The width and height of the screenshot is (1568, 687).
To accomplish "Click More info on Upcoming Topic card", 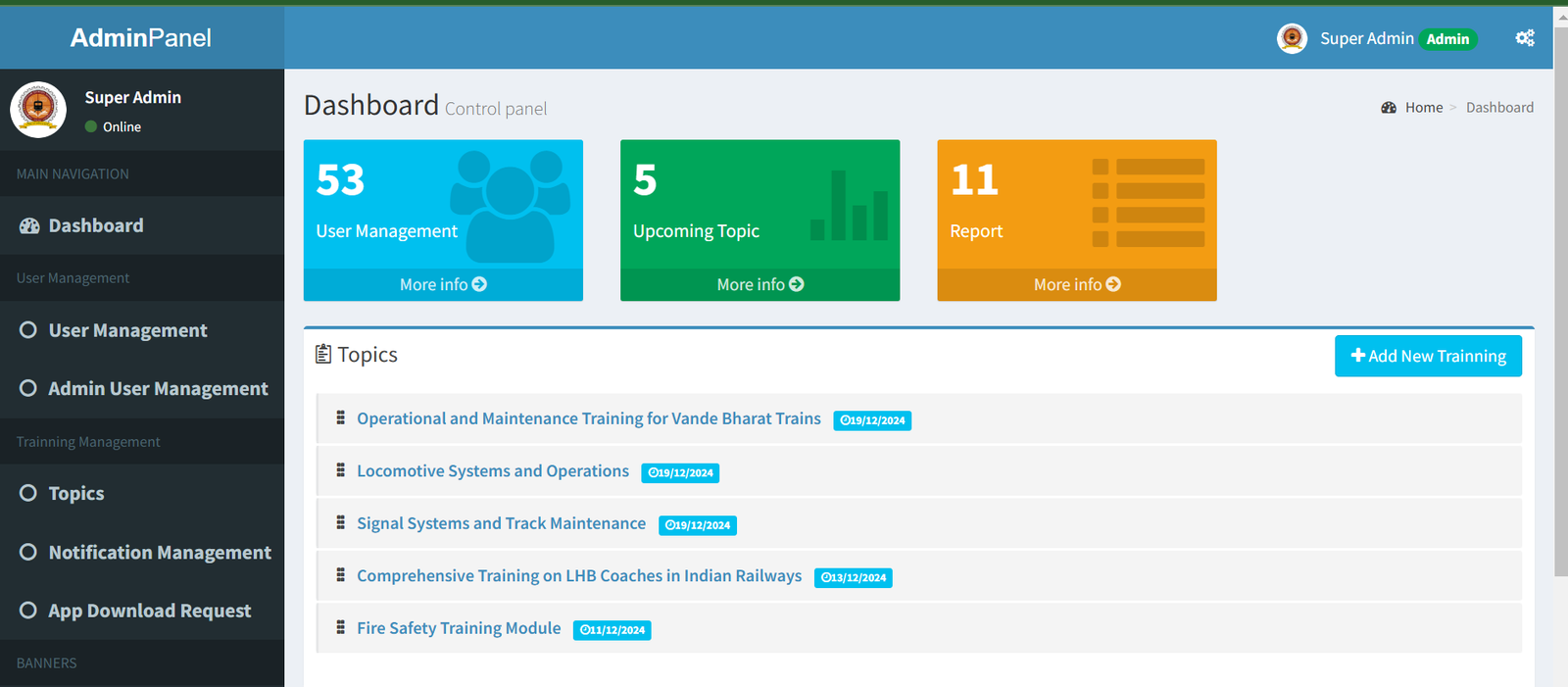I will click(759, 284).
